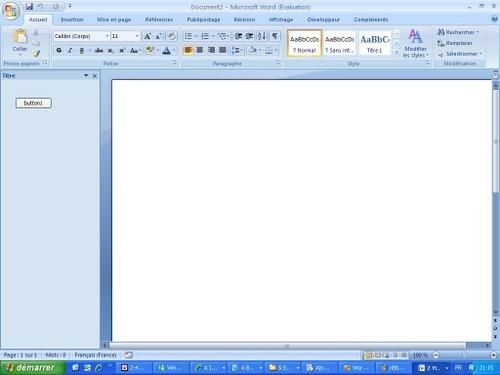Toggle italic formatting

[70, 51]
